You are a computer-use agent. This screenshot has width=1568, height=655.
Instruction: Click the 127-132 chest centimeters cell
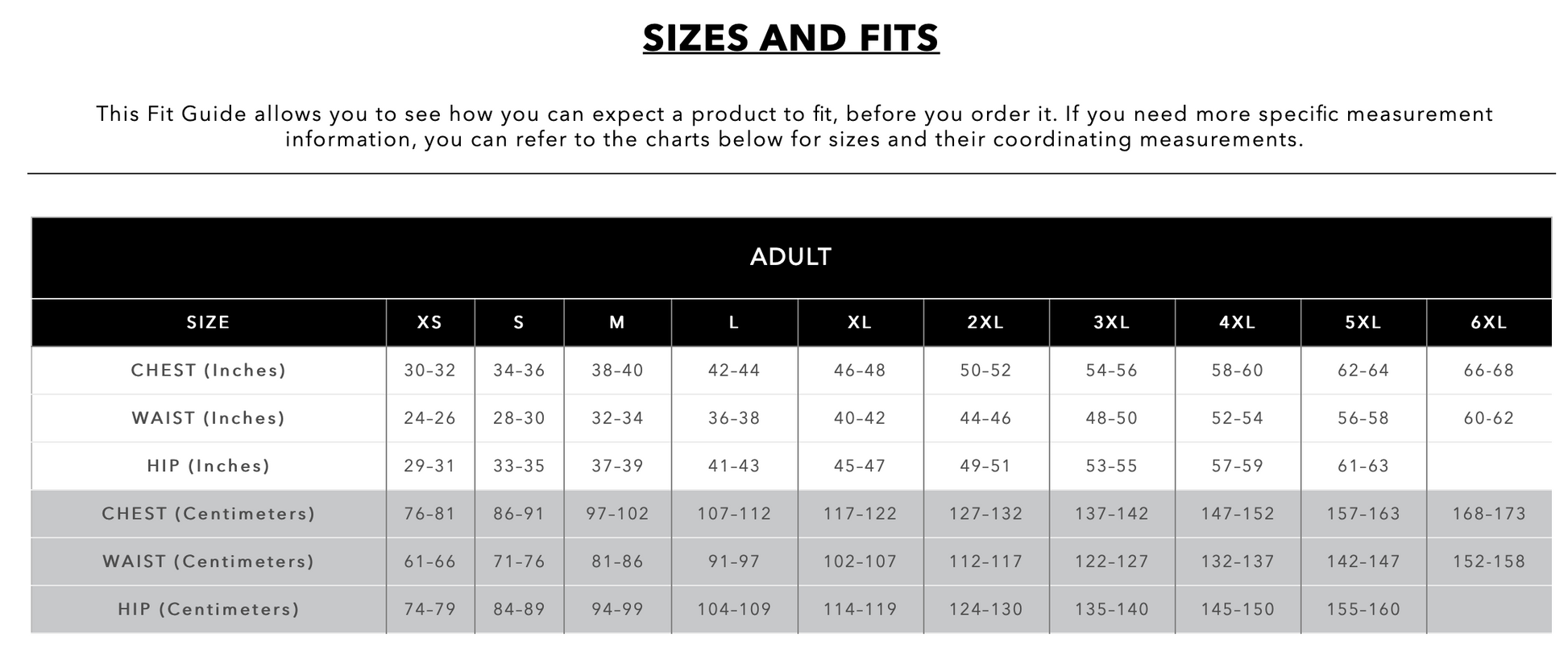pyautogui.click(x=985, y=513)
